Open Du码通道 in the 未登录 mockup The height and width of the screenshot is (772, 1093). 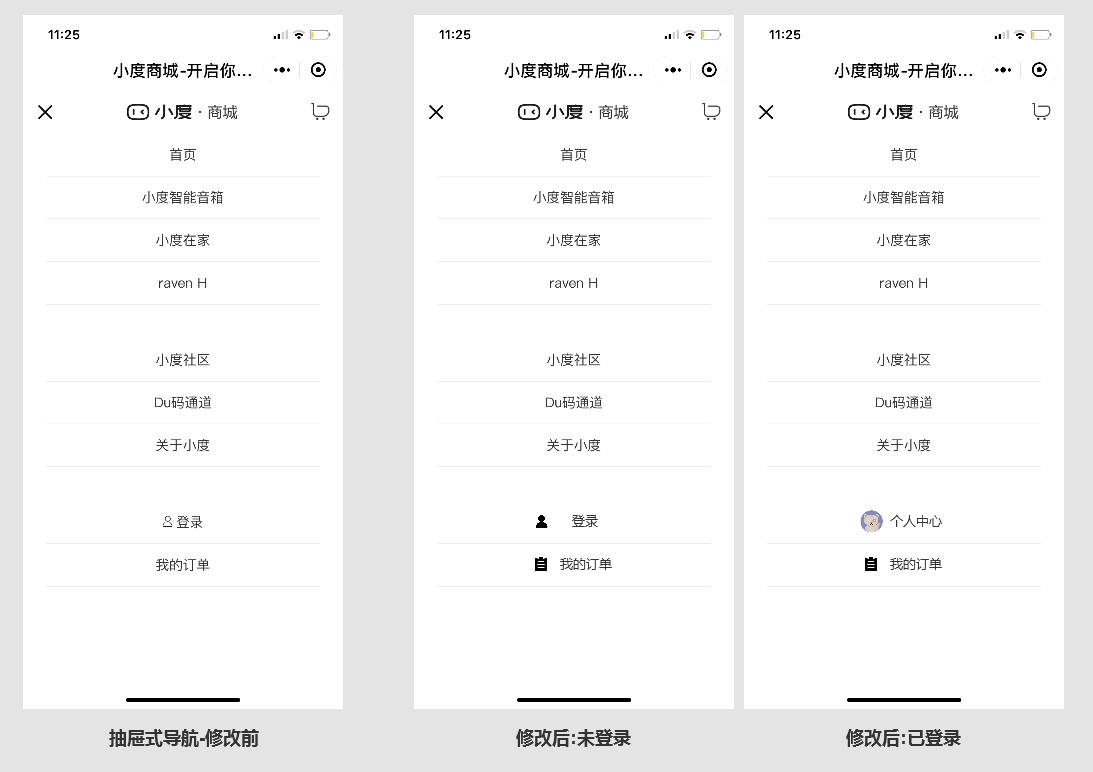pos(574,402)
